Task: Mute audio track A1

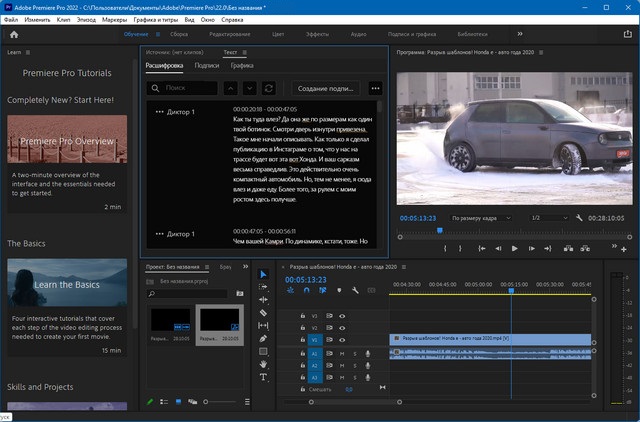Action: [341, 353]
